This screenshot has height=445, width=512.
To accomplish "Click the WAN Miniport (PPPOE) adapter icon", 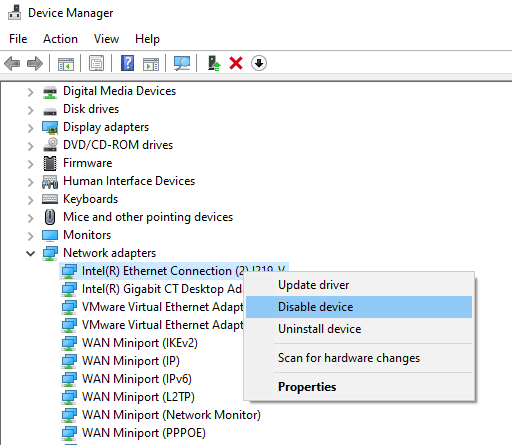I will [69, 433].
